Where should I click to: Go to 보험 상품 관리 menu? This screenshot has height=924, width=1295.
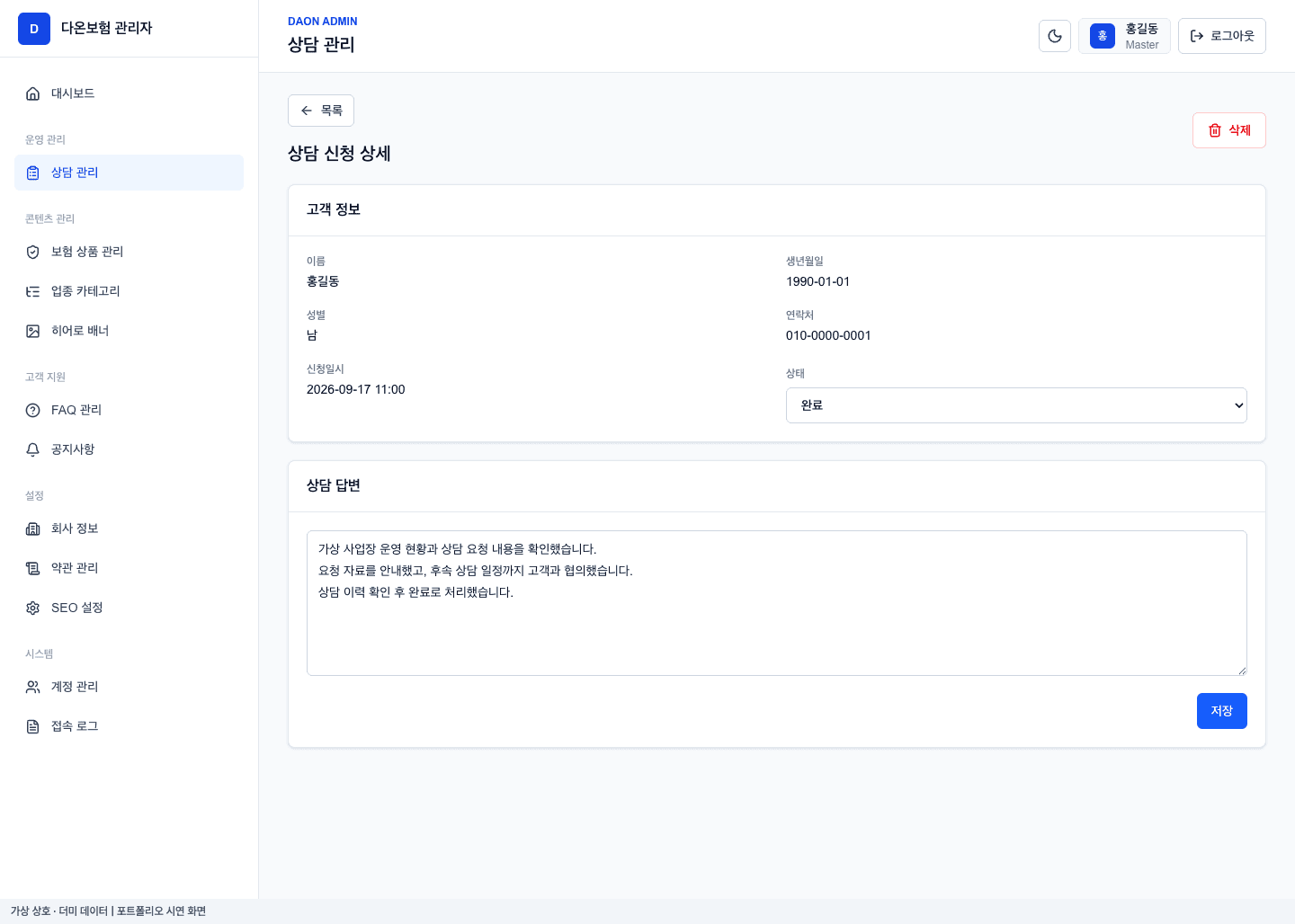[129, 252]
